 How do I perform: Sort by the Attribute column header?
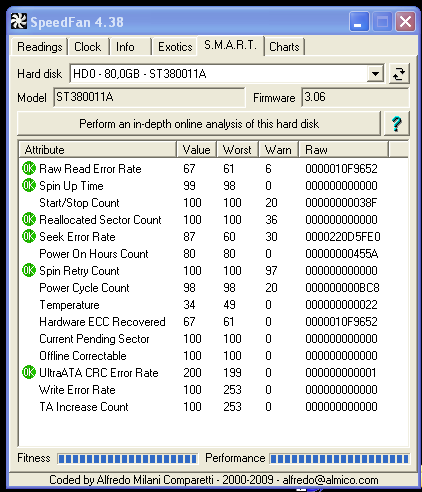97,150
